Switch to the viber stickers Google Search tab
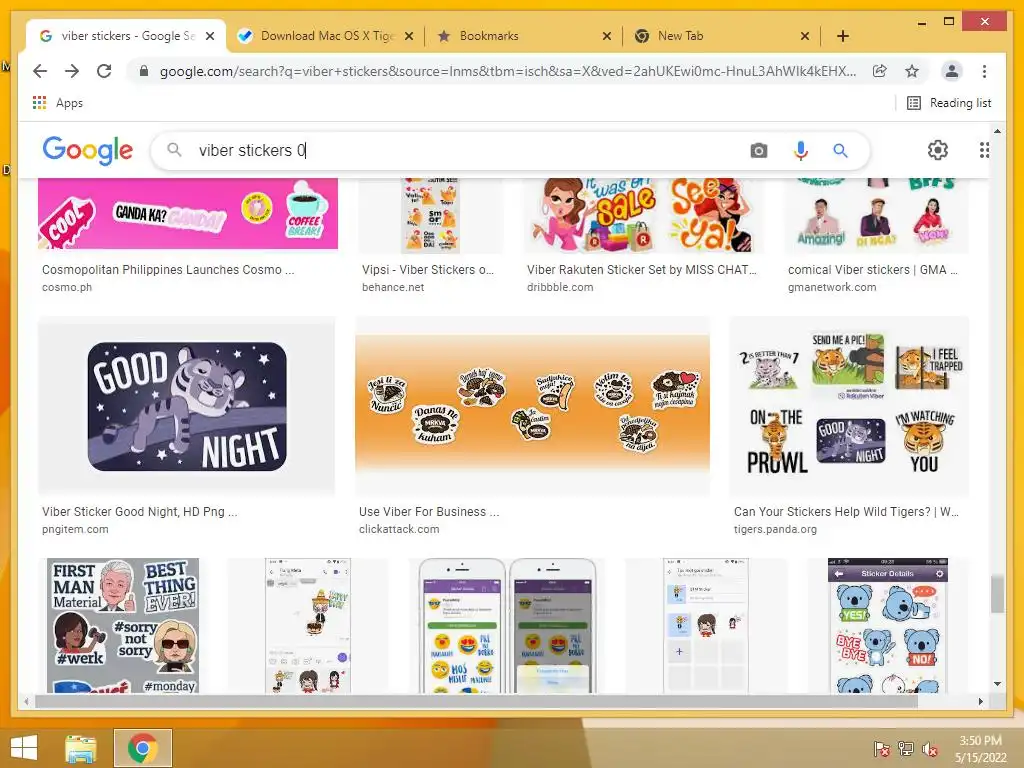1024x768 pixels. coord(126,36)
